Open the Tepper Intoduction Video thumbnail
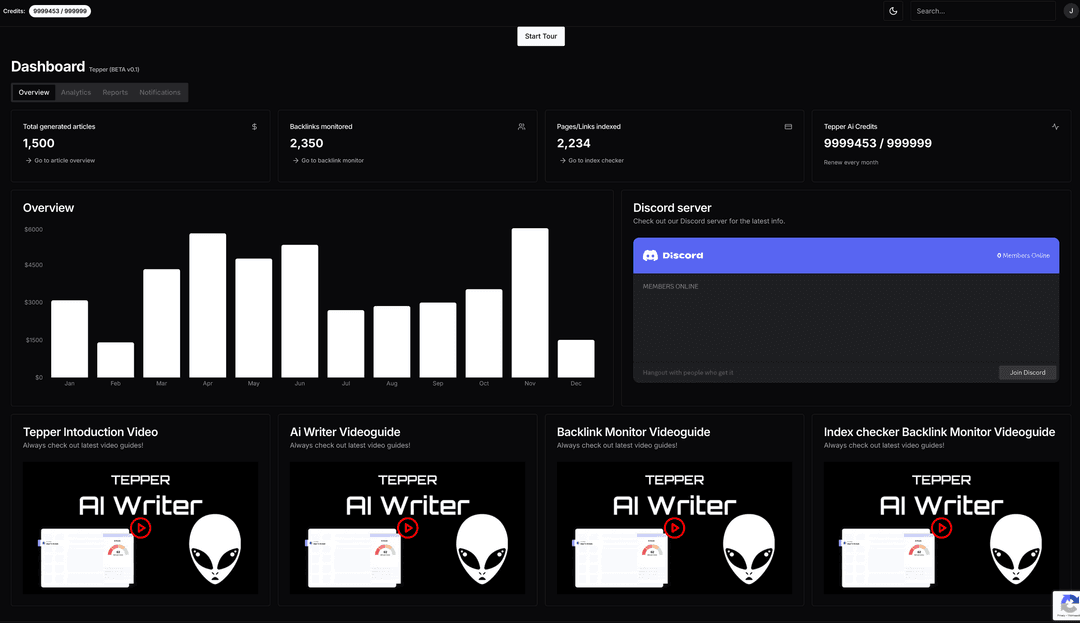This screenshot has width=1080, height=623. 141,528
